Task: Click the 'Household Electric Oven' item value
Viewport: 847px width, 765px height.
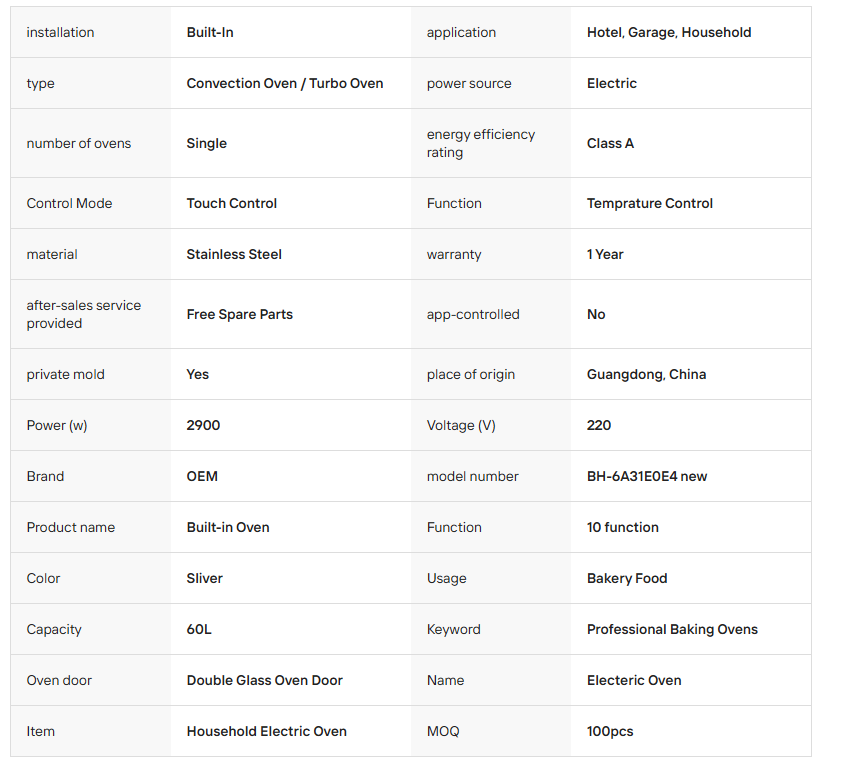Action: pyautogui.click(x=267, y=731)
